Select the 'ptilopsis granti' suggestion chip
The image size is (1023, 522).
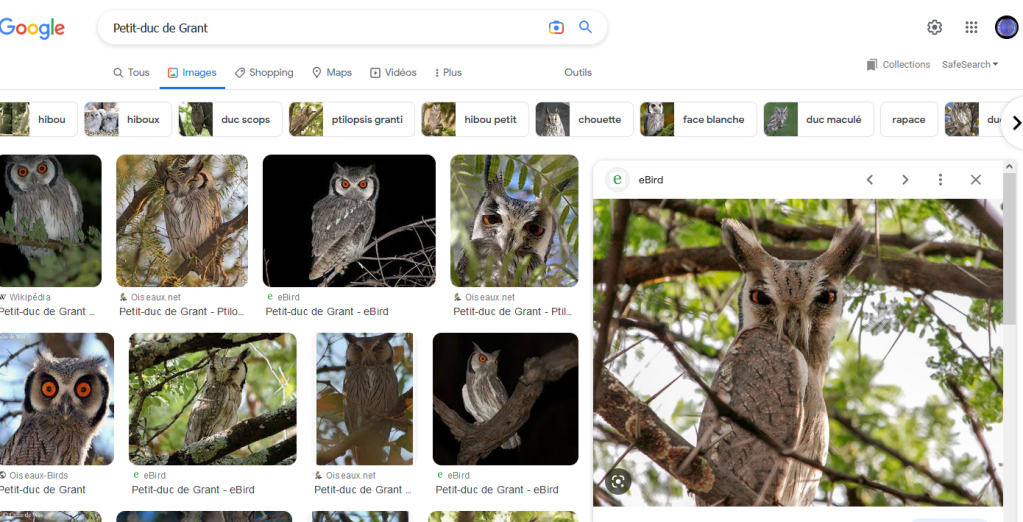(x=350, y=120)
